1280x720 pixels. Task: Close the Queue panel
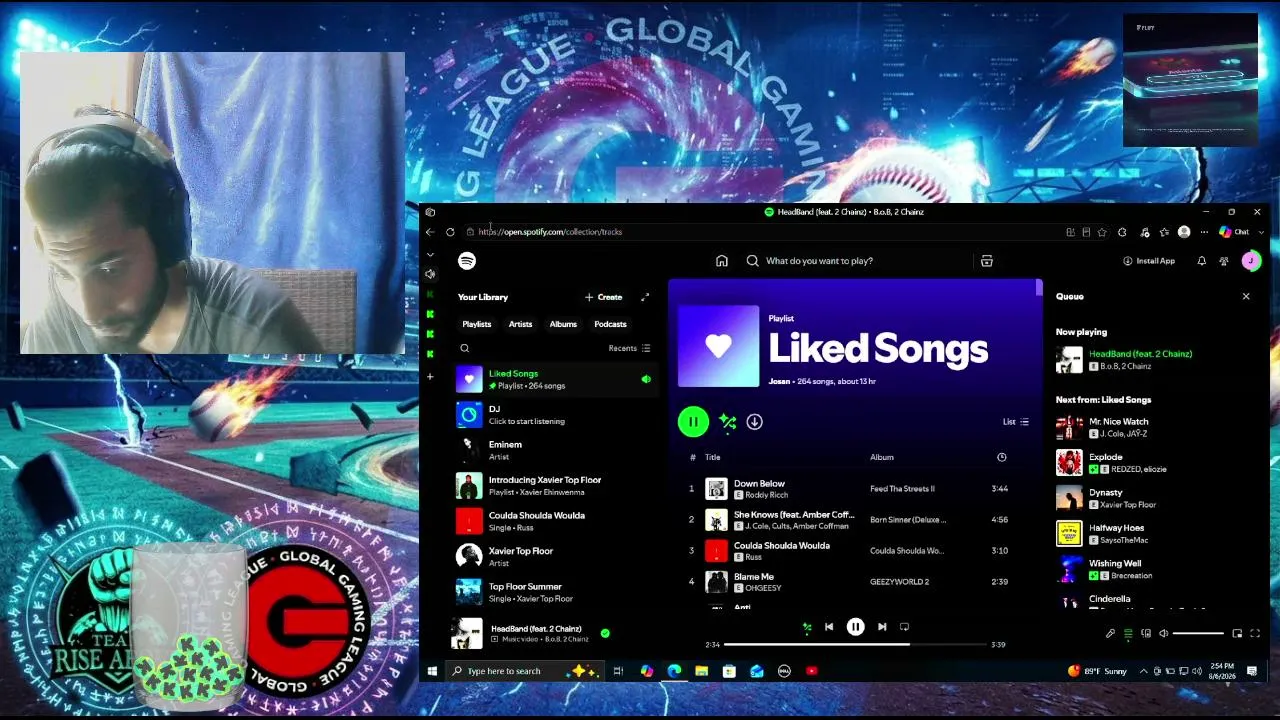tap(1246, 296)
